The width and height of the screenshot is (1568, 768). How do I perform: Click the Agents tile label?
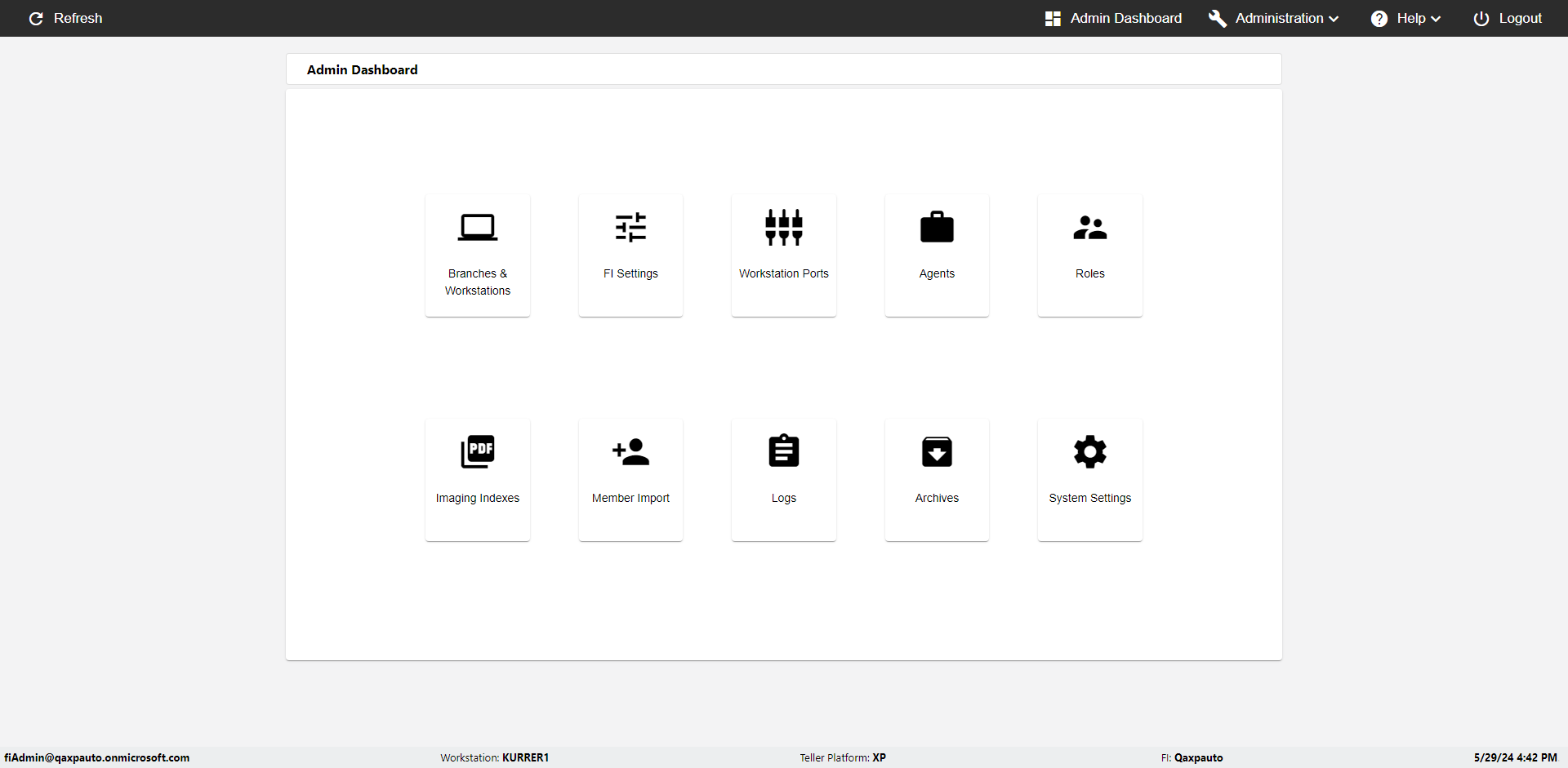[x=937, y=273]
